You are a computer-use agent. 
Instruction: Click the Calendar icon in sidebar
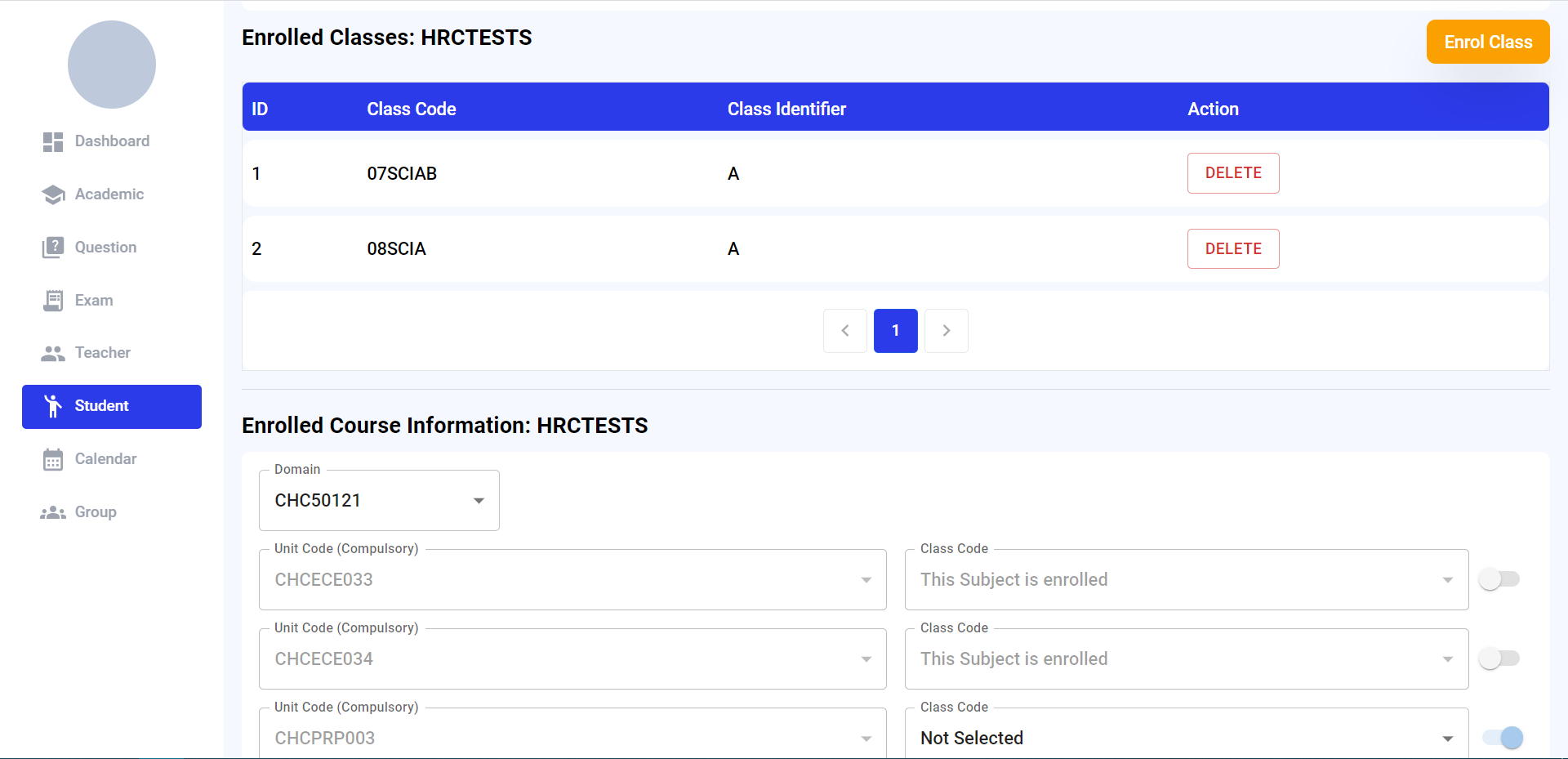point(53,460)
